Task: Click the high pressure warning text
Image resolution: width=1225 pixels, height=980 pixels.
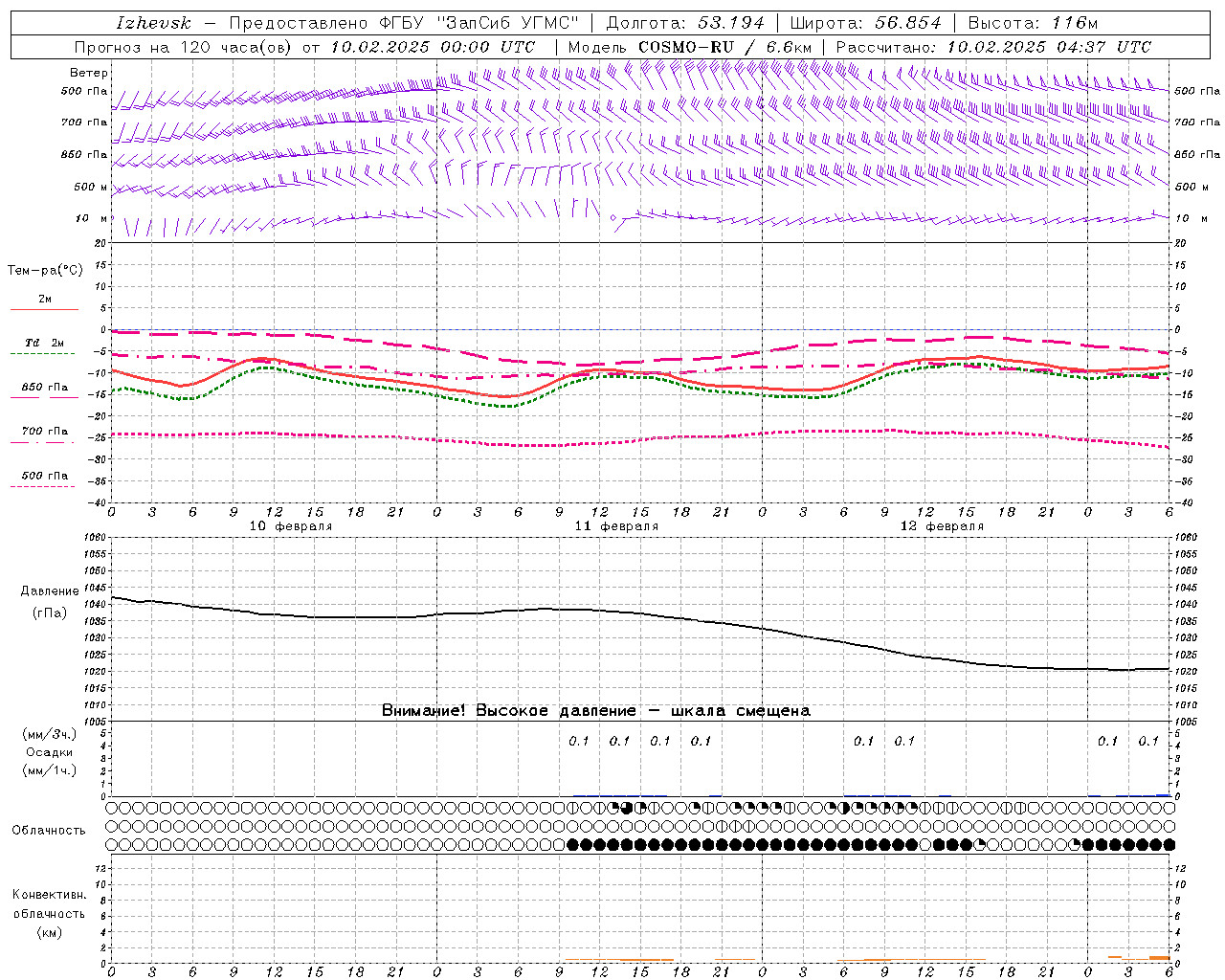Action: click(596, 710)
